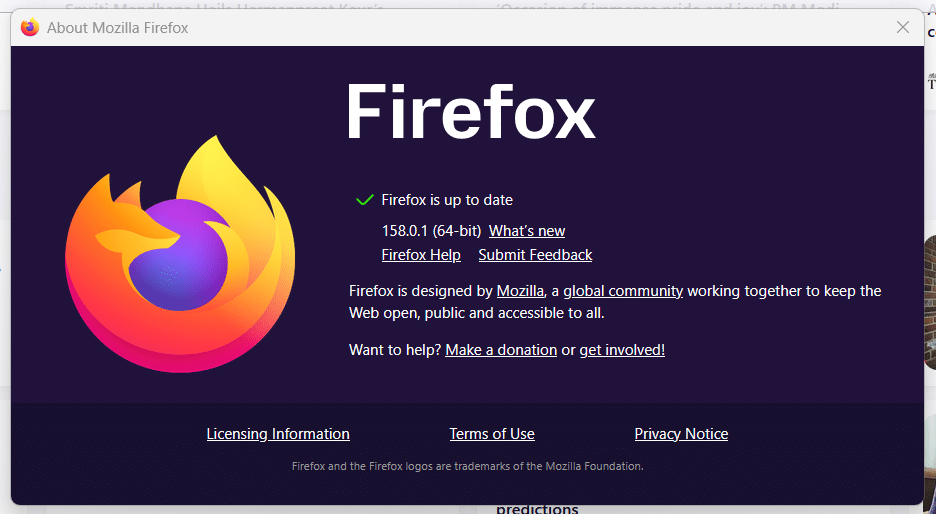The height and width of the screenshot is (514, 936).
Task: Open the Firefox Help link
Action: coord(421,255)
